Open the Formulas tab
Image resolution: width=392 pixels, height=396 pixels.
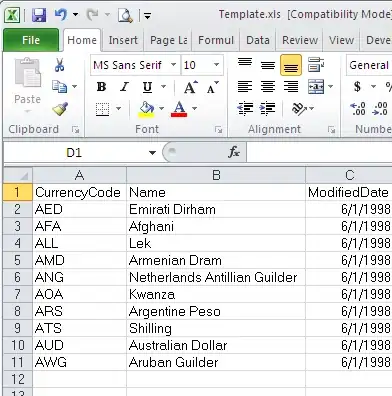coord(216,40)
